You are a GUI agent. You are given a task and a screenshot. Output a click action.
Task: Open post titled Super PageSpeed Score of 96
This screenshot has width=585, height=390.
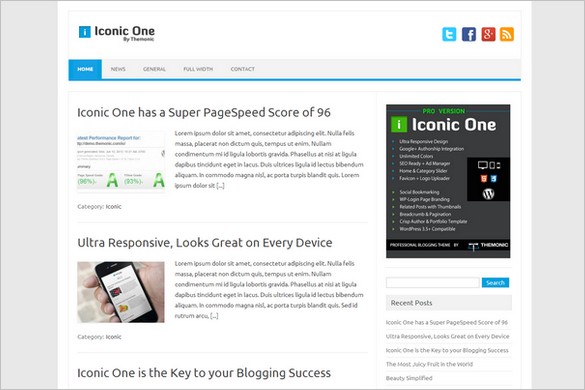(204, 112)
